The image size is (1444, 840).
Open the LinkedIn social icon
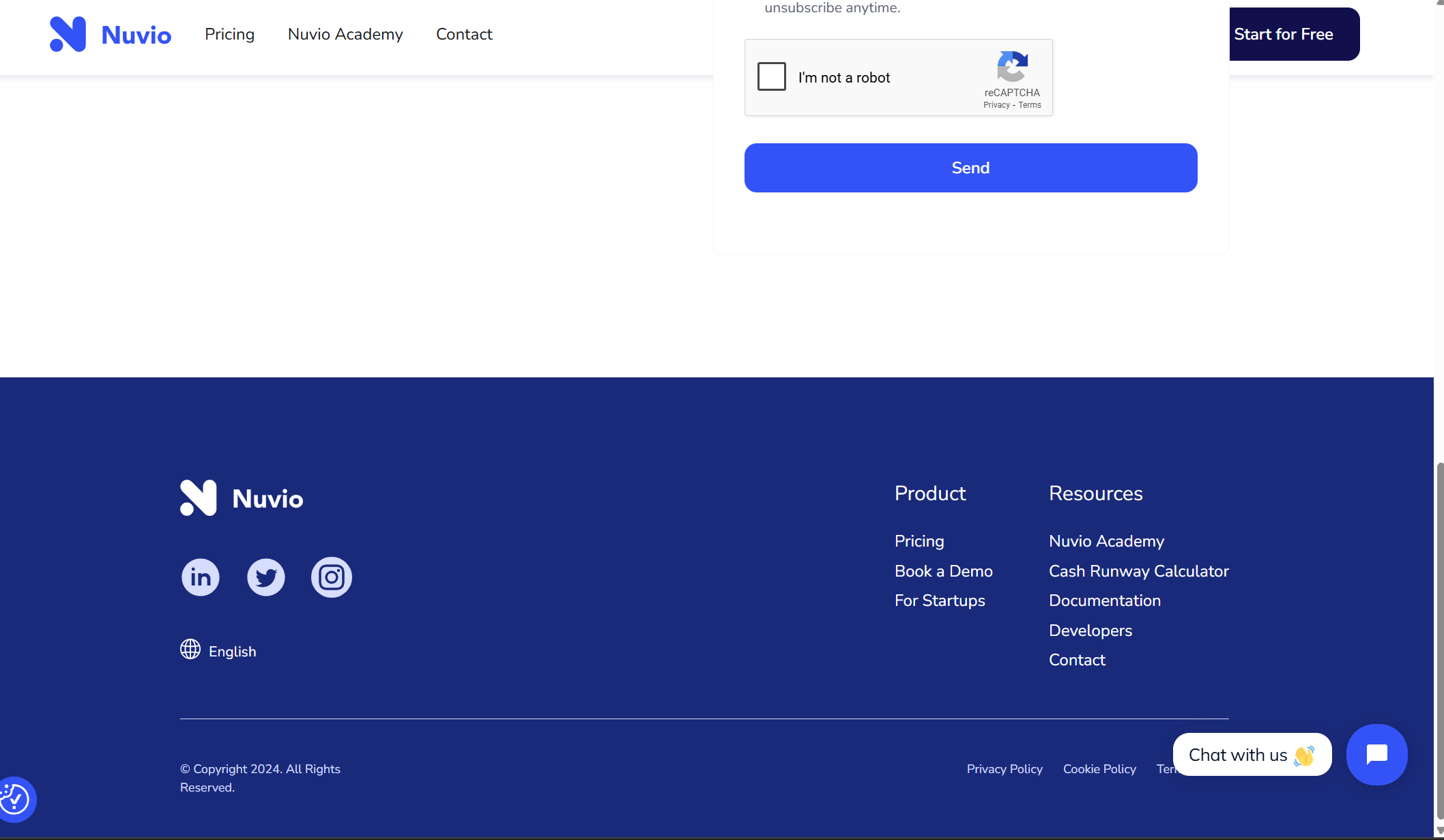(x=201, y=577)
